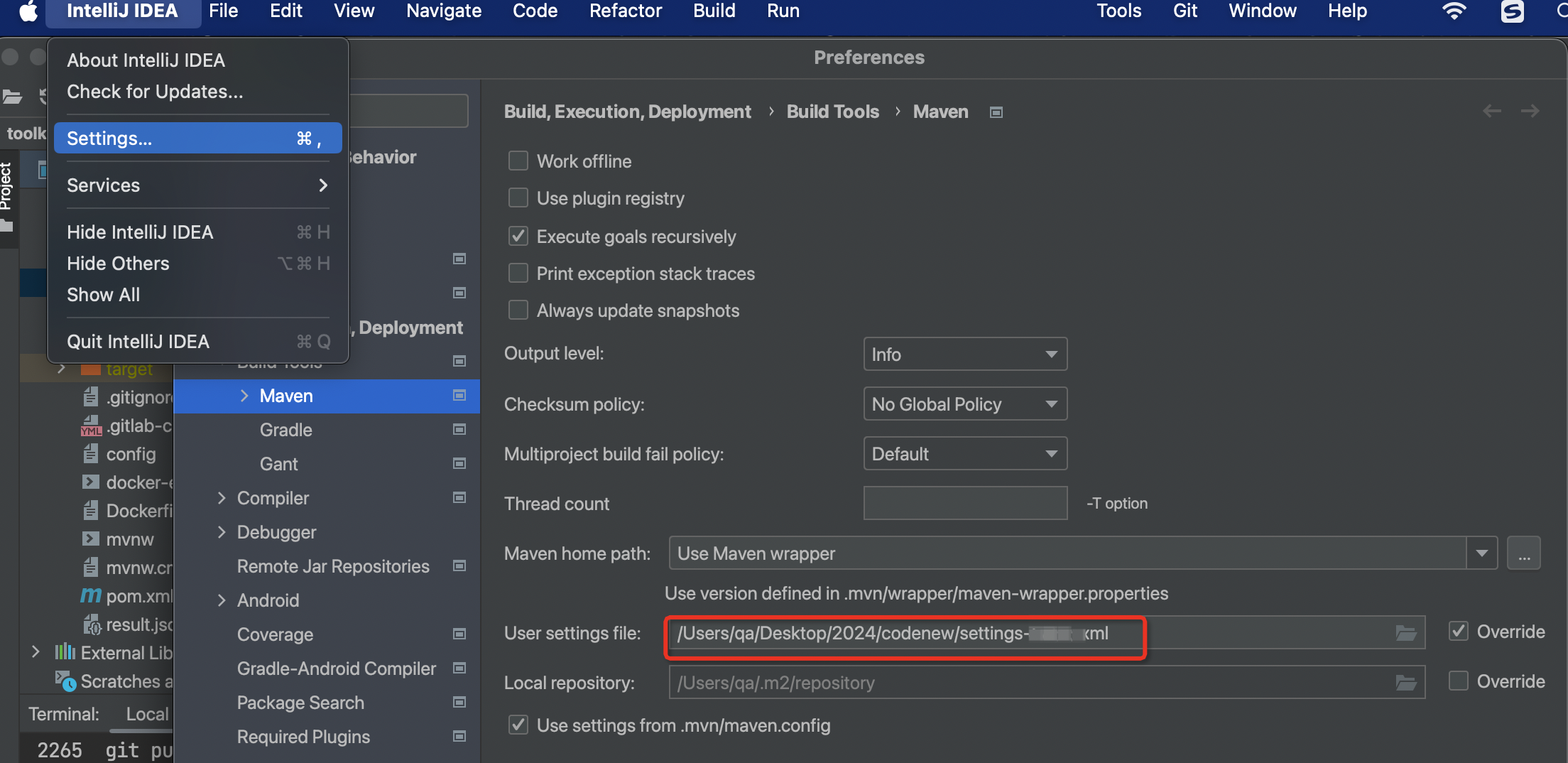The width and height of the screenshot is (1568, 763).
Task: Choose Hide Others menu entry
Action: (198, 264)
